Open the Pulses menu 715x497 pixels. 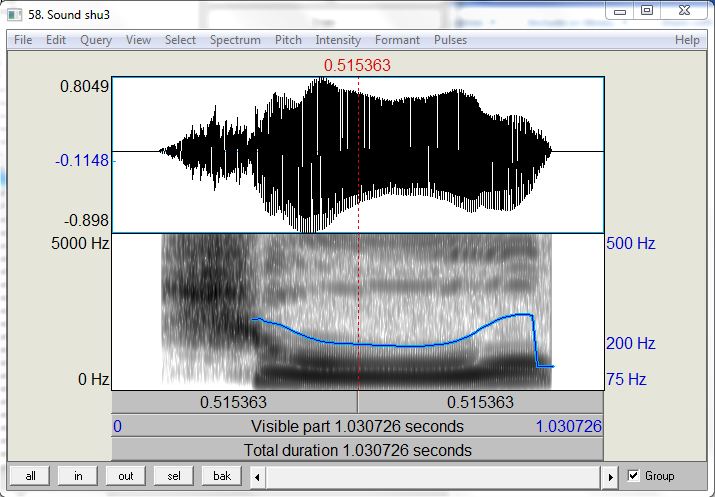click(450, 40)
